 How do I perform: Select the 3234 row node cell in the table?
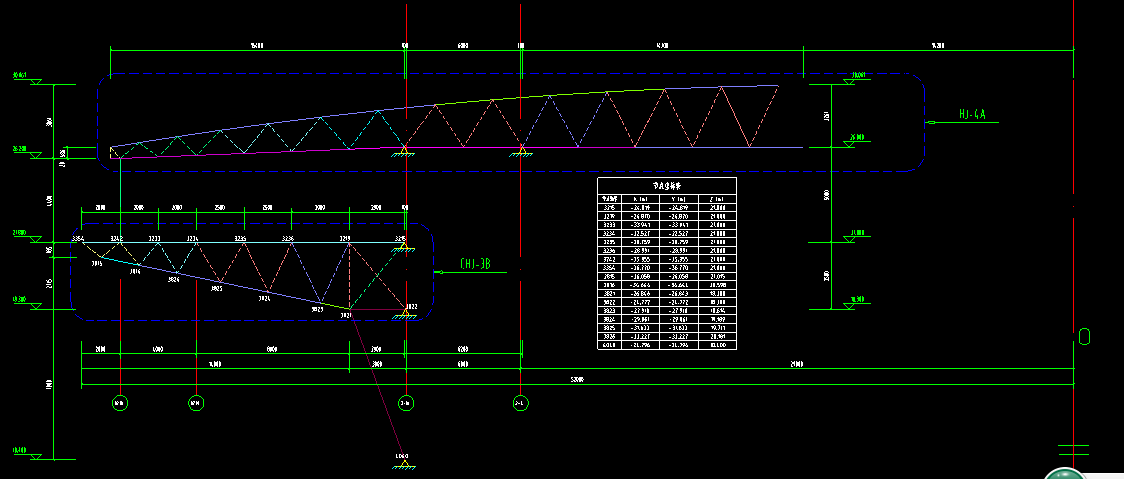click(x=610, y=234)
